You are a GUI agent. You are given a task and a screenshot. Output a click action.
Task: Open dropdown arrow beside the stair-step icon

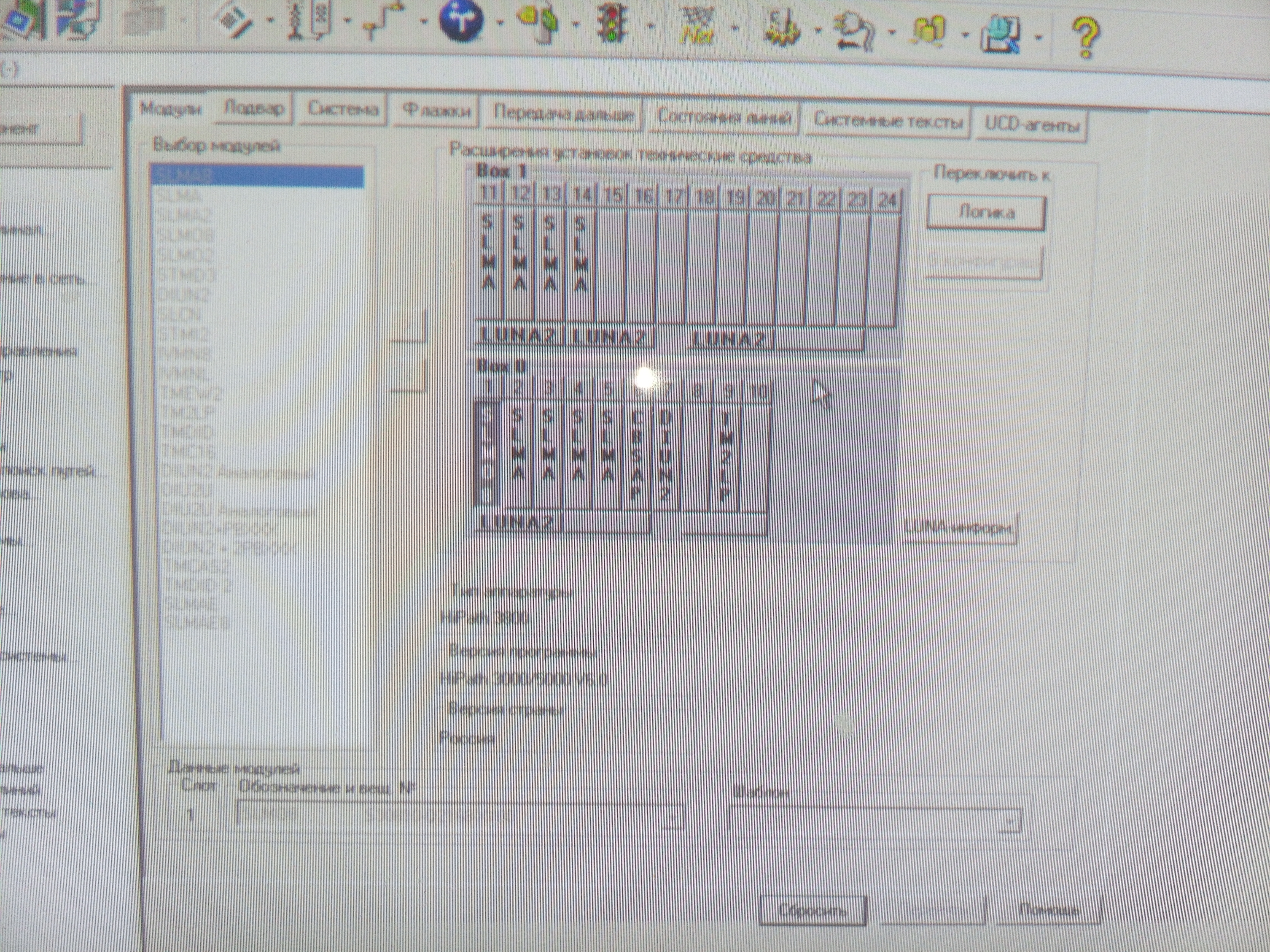click(424, 22)
